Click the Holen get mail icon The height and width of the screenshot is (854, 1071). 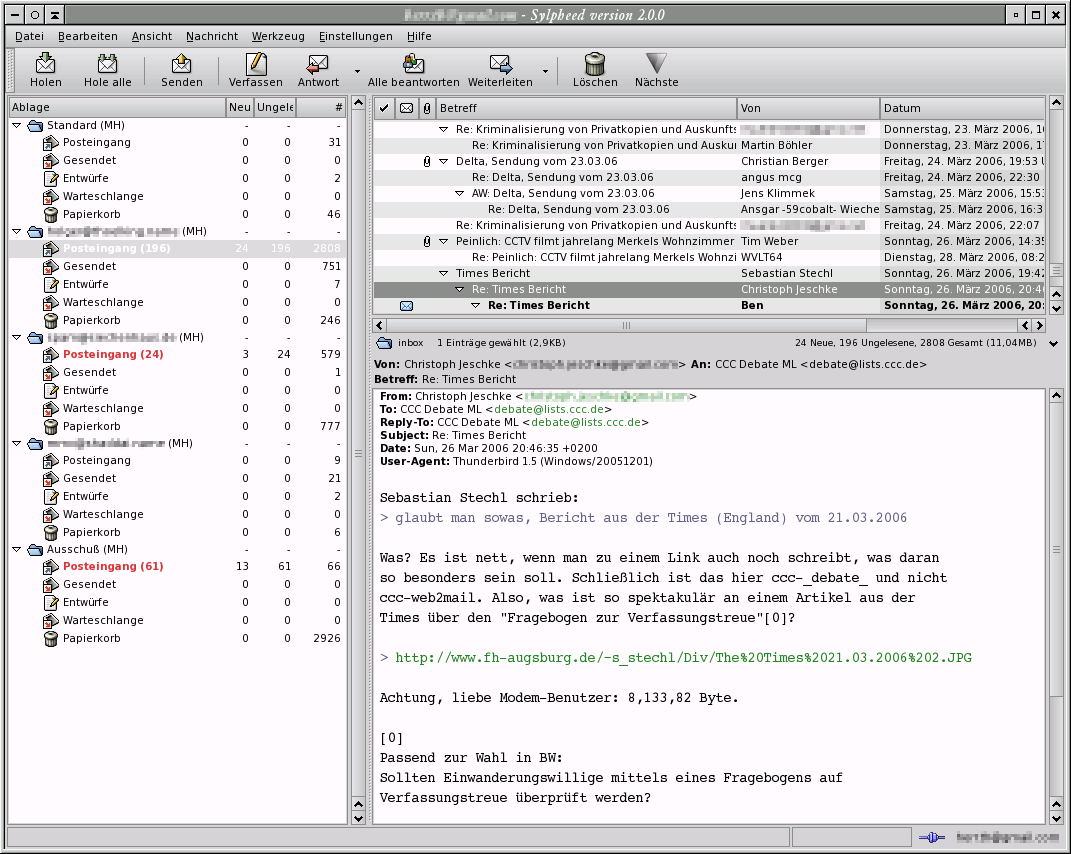coord(45,65)
